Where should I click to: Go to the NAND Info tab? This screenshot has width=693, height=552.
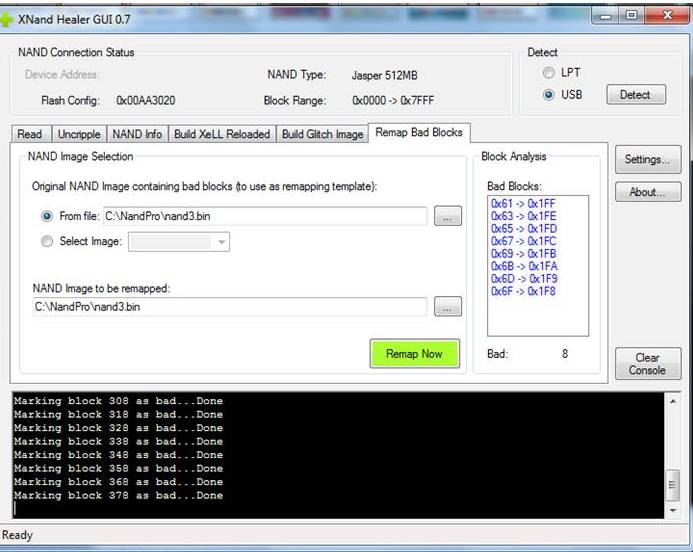click(137, 134)
